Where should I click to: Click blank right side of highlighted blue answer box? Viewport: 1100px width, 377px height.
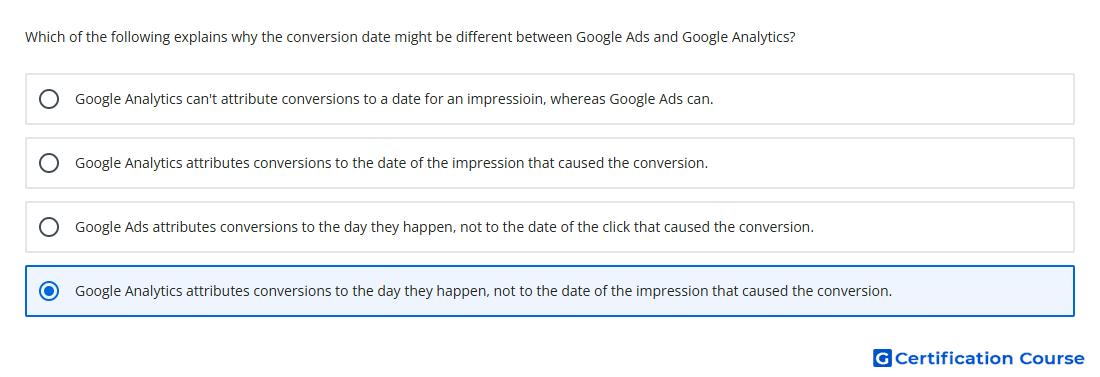pyautogui.click(x=986, y=291)
